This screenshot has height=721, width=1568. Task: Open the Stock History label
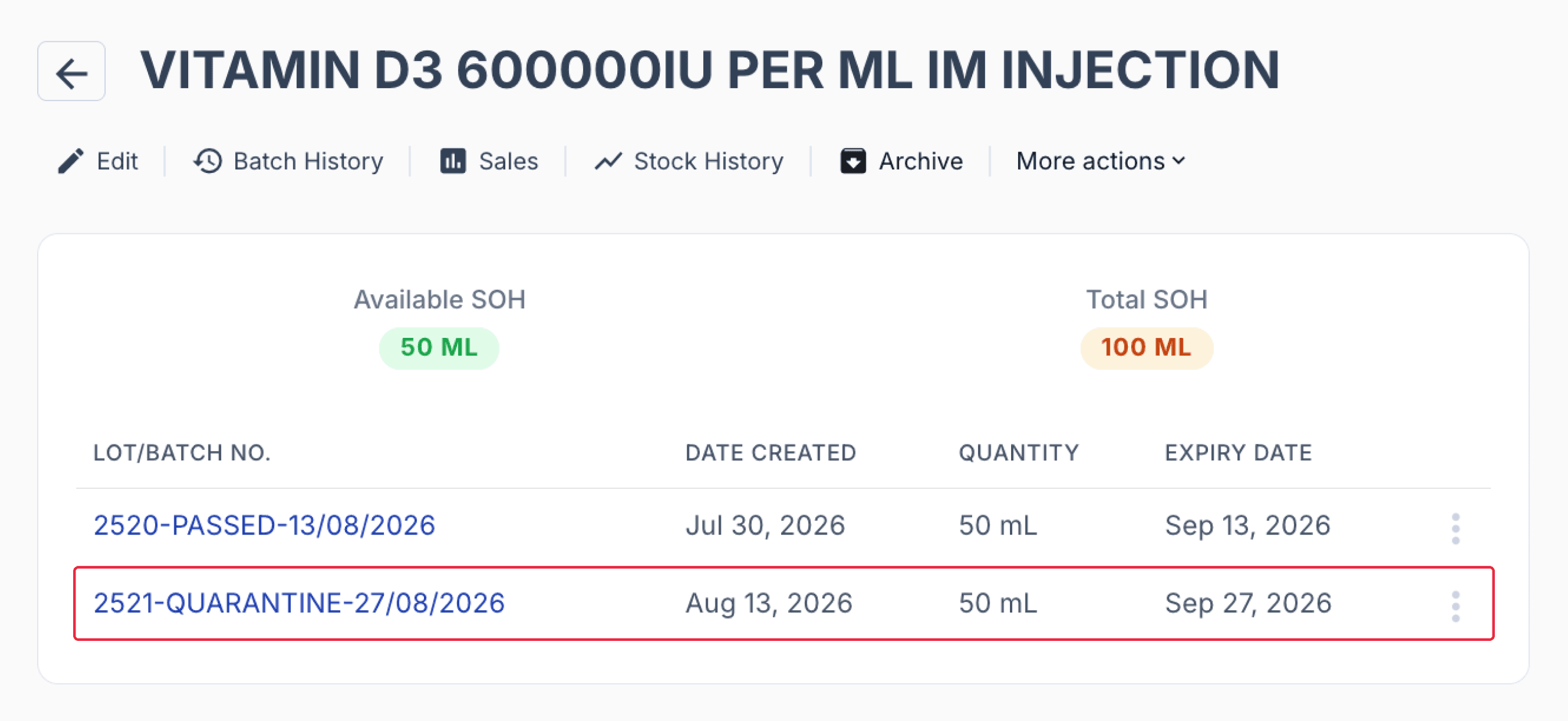(709, 161)
